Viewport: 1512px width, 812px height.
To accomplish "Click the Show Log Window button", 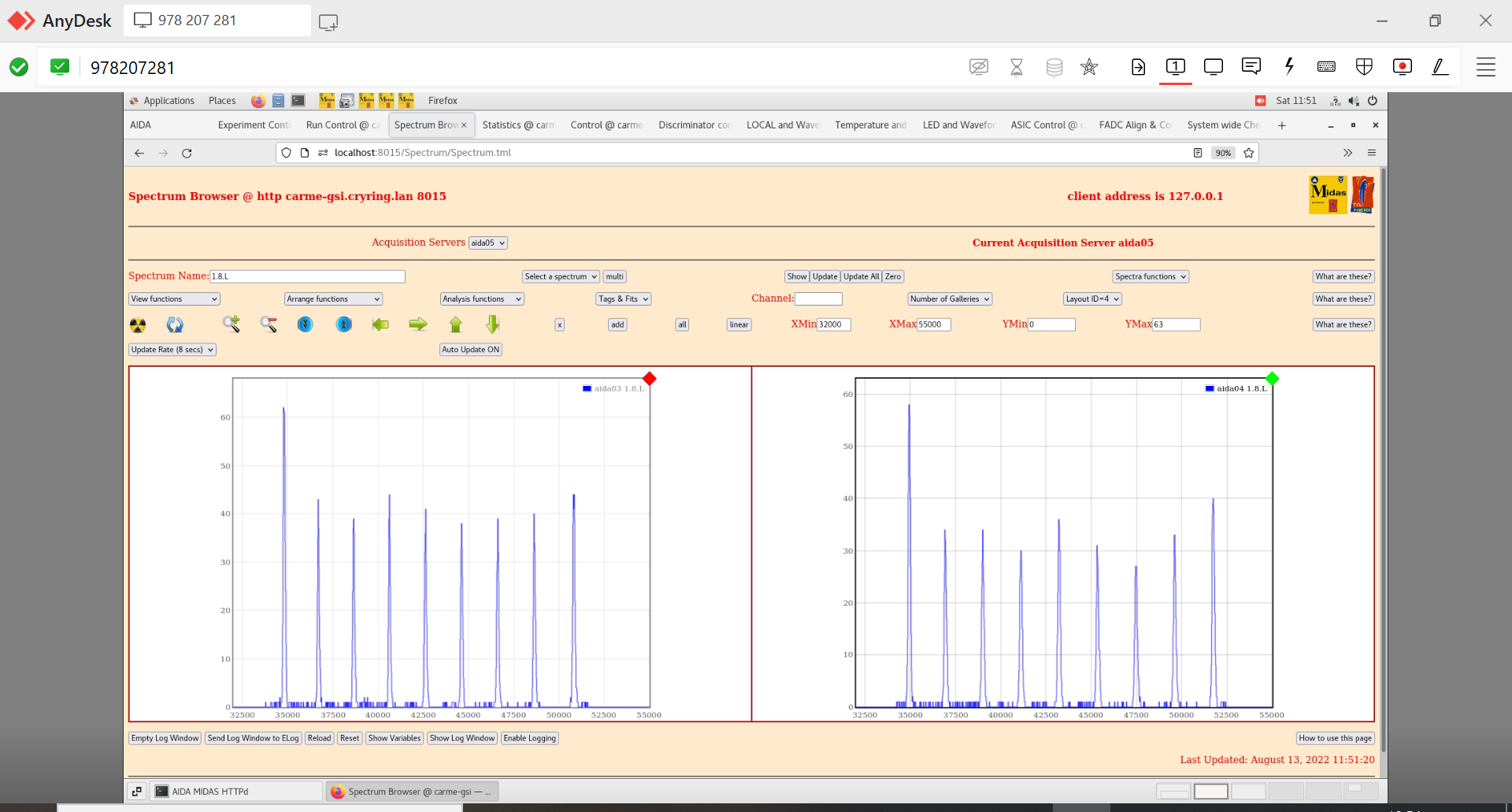I will coord(462,738).
